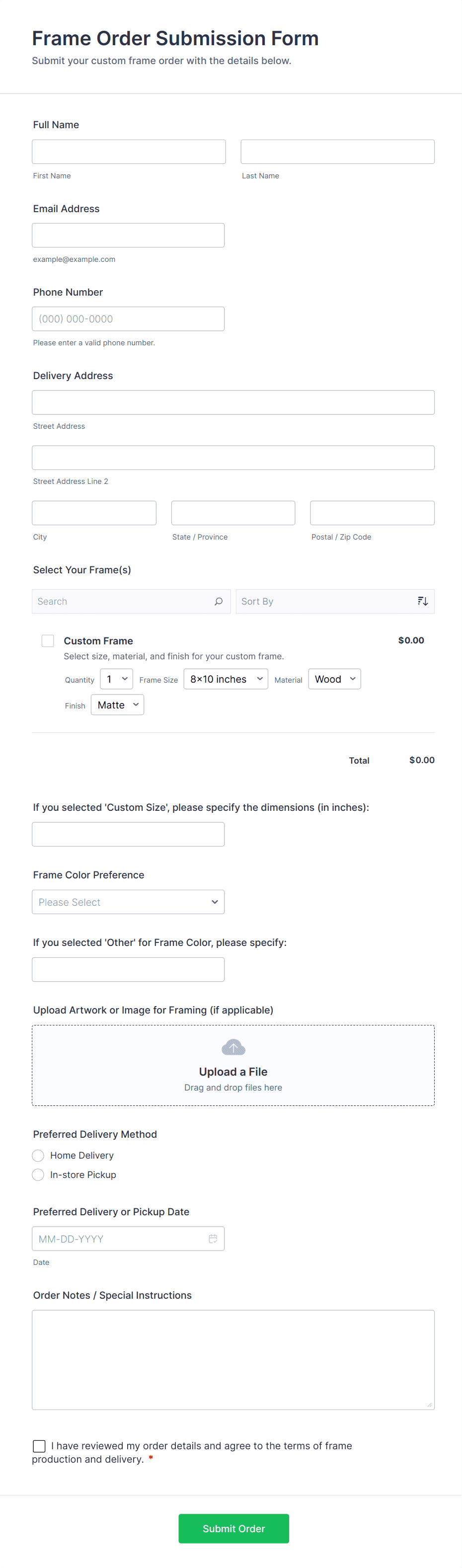462x1568 pixels.
Task: Select Home Delivery radio option
Action: click(38, 1155)
